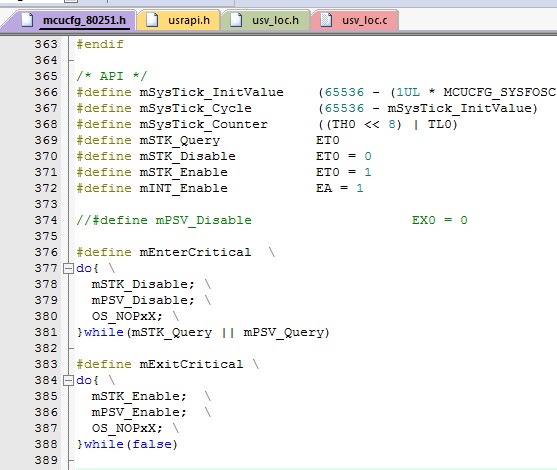Click MCUCFG_SYSFOSC identifier on line 366
Image resolution: width=557 pixels, height=470 pixels.
(x=499, y=92)
